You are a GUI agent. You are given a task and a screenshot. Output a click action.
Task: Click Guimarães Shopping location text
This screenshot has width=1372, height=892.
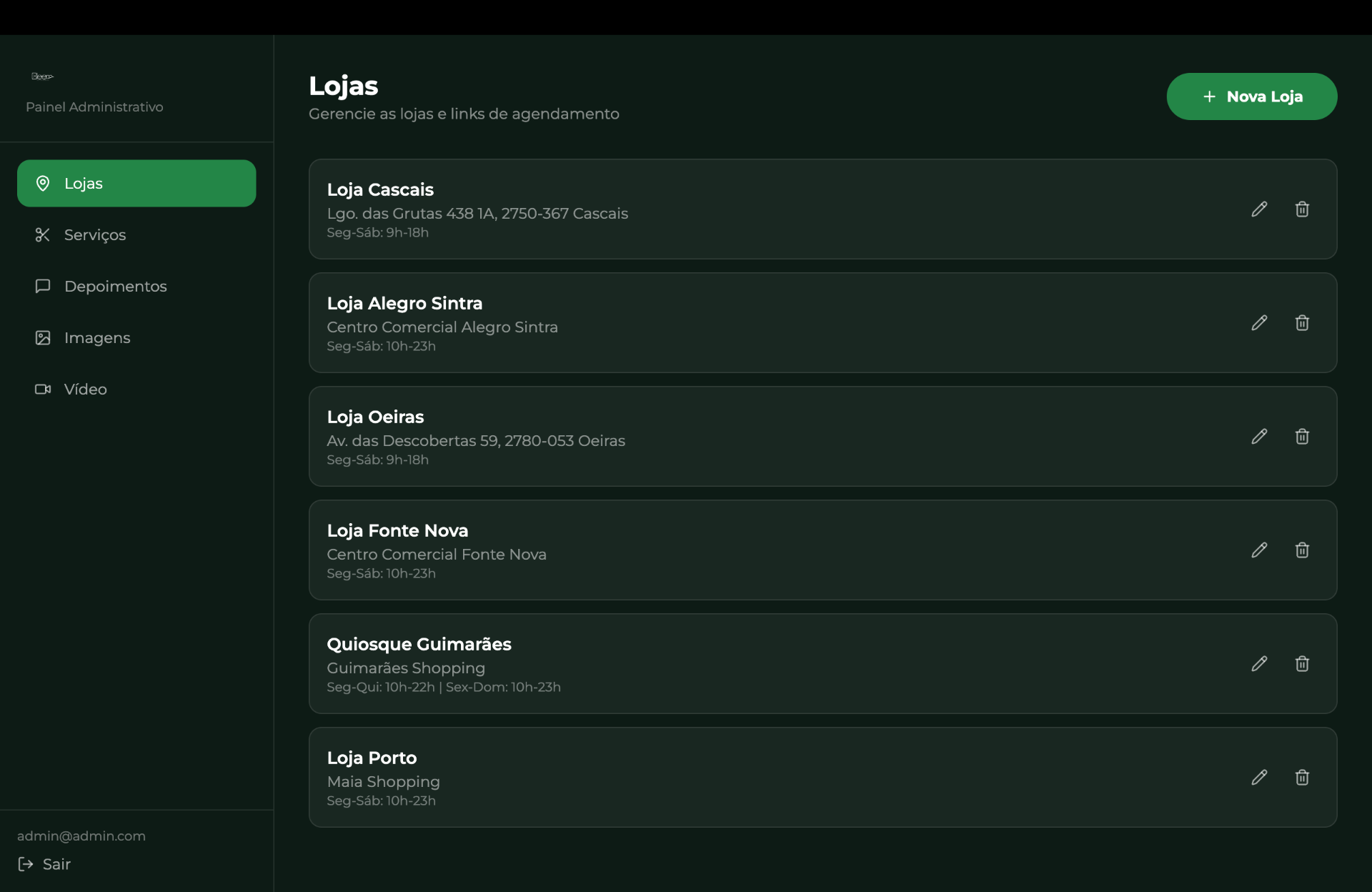[406, 668]
